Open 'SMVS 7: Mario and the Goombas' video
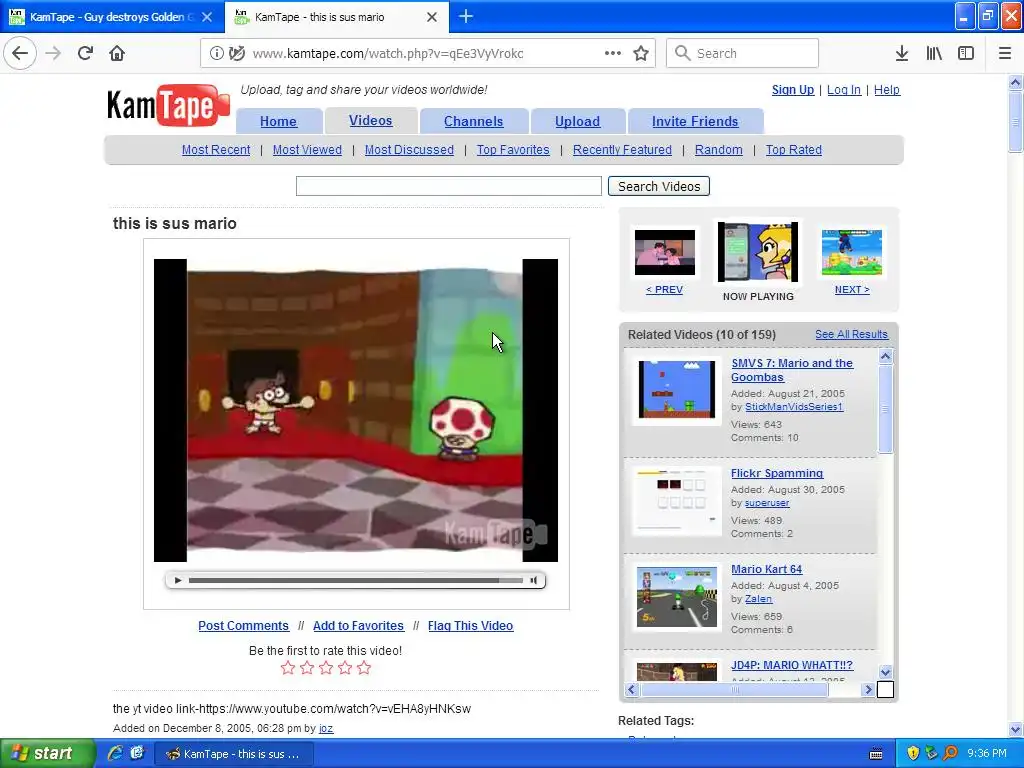Viewport: 1024px width, 768px height. click(x=792, y=370)
